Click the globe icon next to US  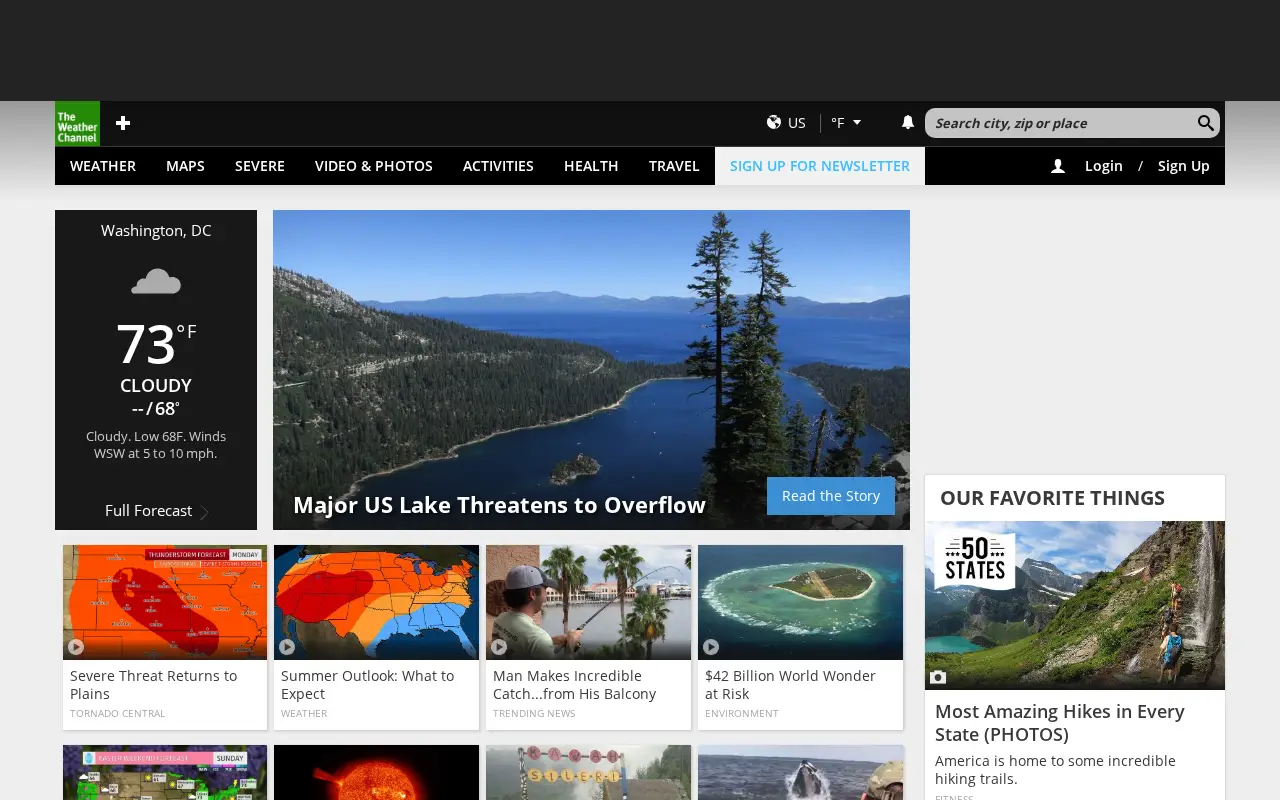pyautogui.click(x=774, y=122)
